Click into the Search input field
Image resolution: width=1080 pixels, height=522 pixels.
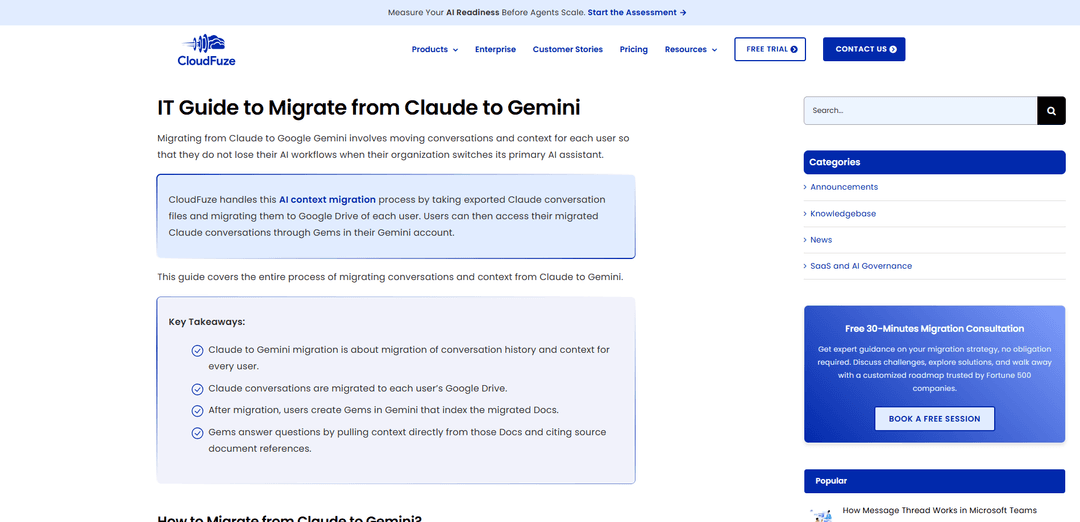click(x=920, y=110)
